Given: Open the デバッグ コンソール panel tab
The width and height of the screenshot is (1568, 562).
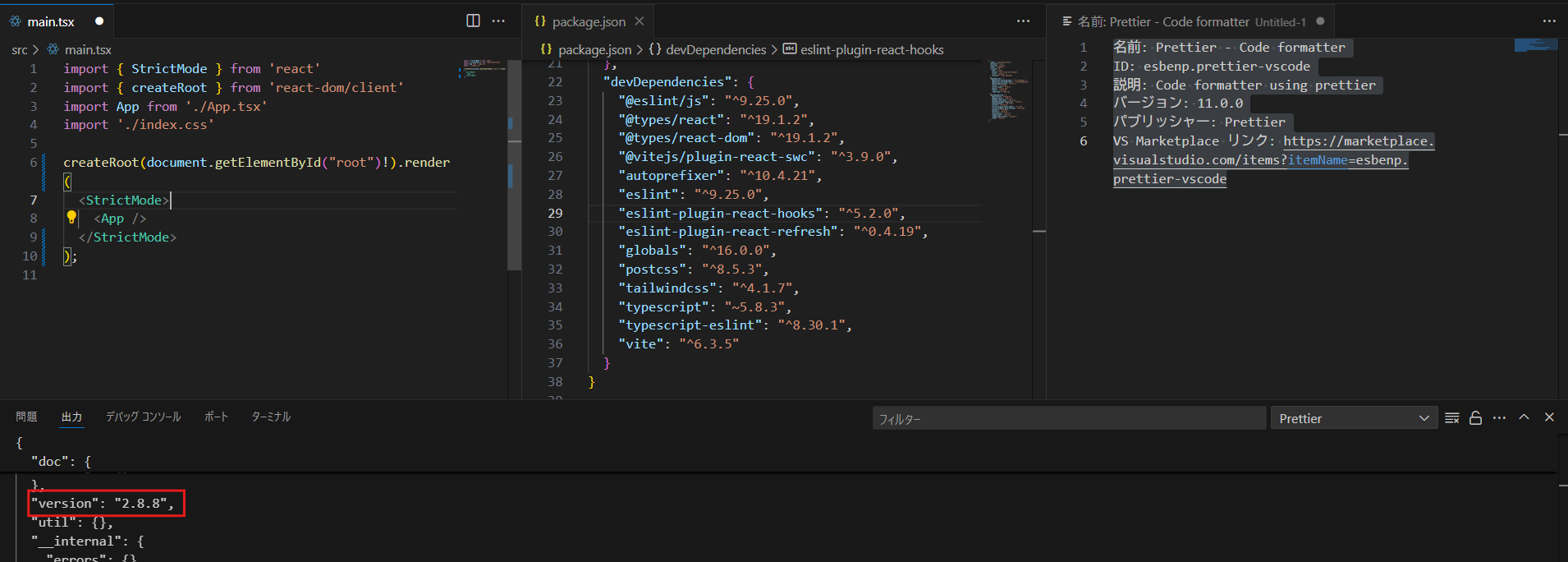Looking at the screenshot, I should [x=143, y=417].
